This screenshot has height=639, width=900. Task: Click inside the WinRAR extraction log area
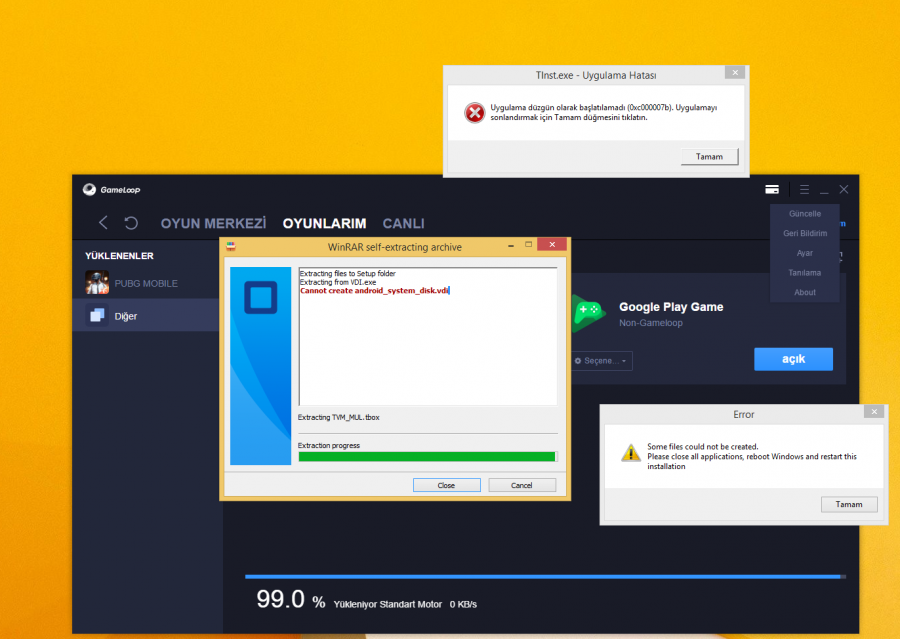point(428,336)
